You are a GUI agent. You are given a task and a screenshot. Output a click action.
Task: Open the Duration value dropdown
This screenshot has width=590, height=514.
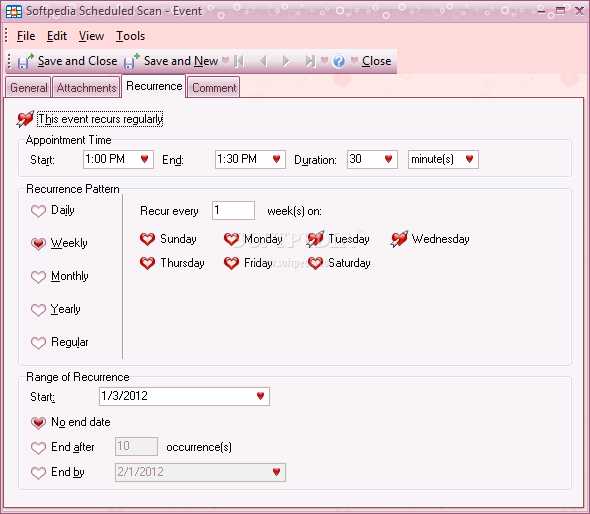[x=389, y=159]
